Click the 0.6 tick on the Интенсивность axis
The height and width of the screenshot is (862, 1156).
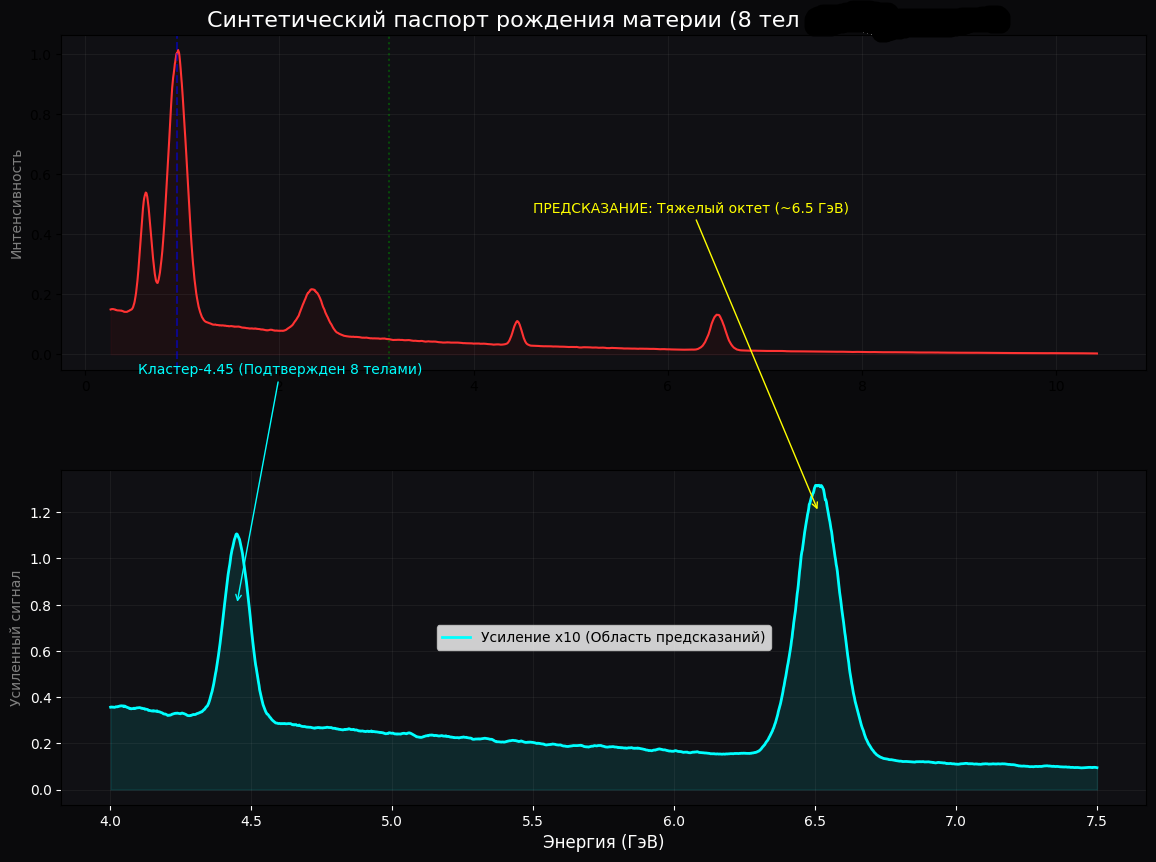coord(41,175)
